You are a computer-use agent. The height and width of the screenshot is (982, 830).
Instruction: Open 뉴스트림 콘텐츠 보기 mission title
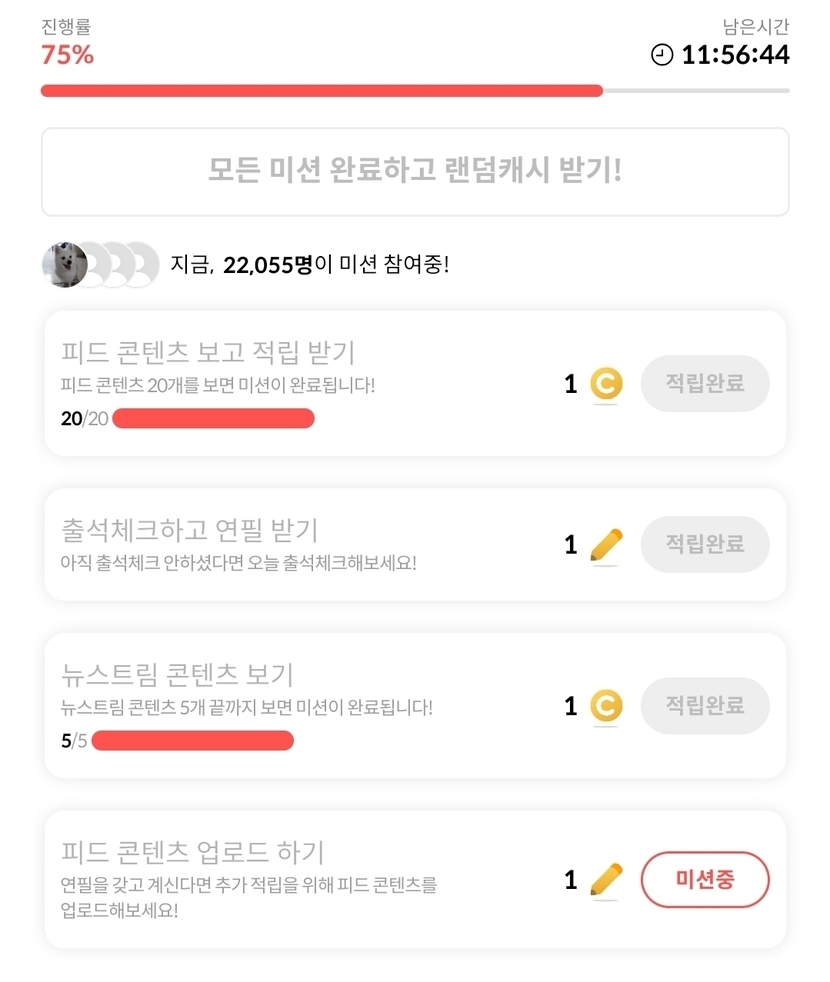point(177,674)
